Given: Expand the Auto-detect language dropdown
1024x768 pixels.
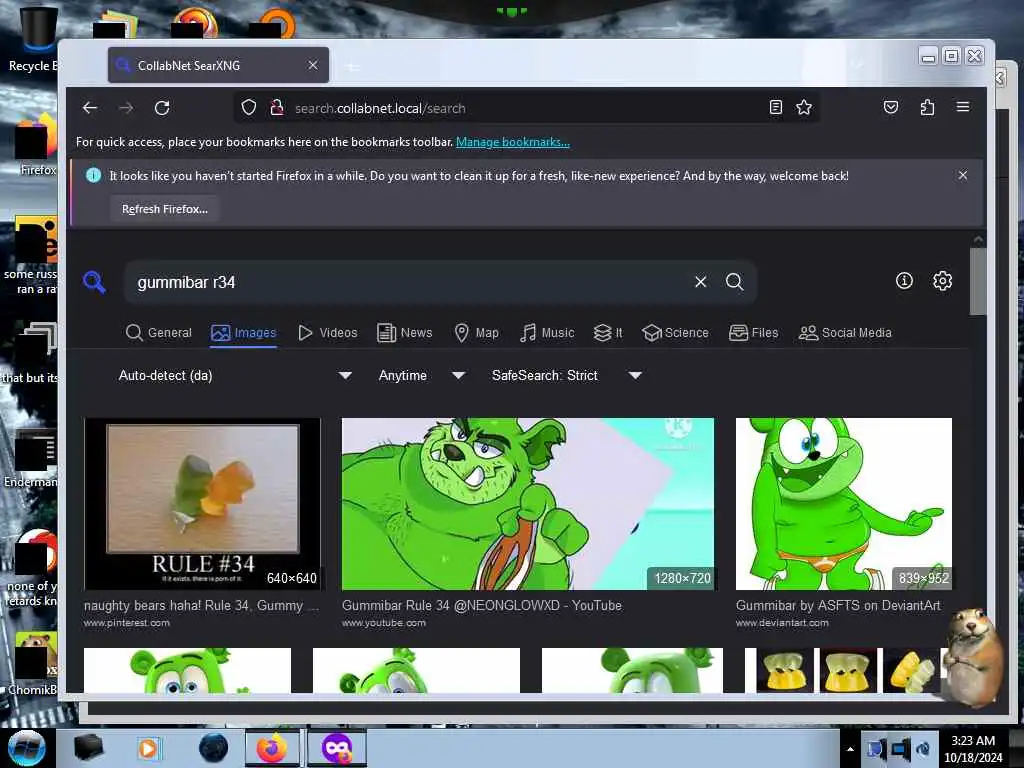Looking at the screenshot, I should point(235,376).
